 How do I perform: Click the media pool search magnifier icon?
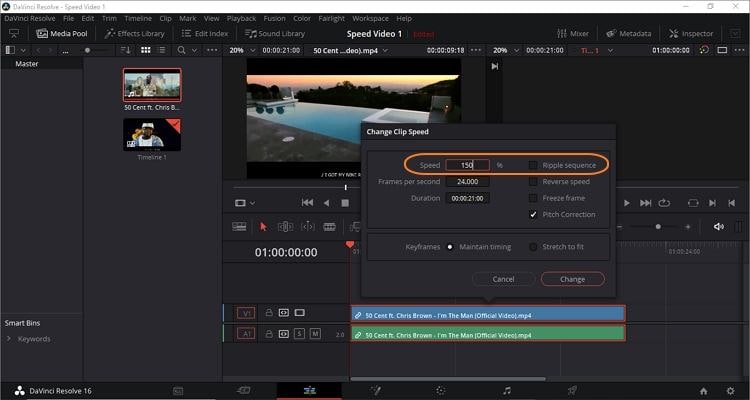(x=181, y=50)
